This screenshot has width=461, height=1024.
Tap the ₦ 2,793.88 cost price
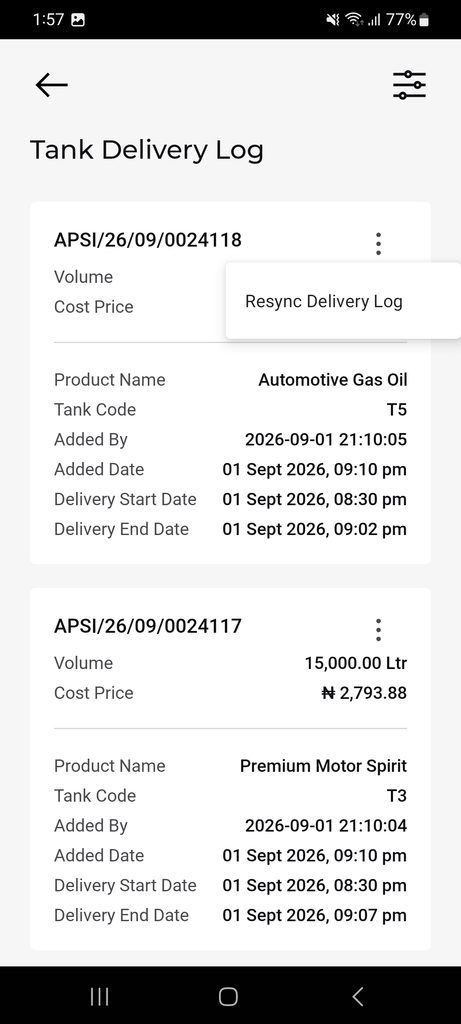click(364, 693)
